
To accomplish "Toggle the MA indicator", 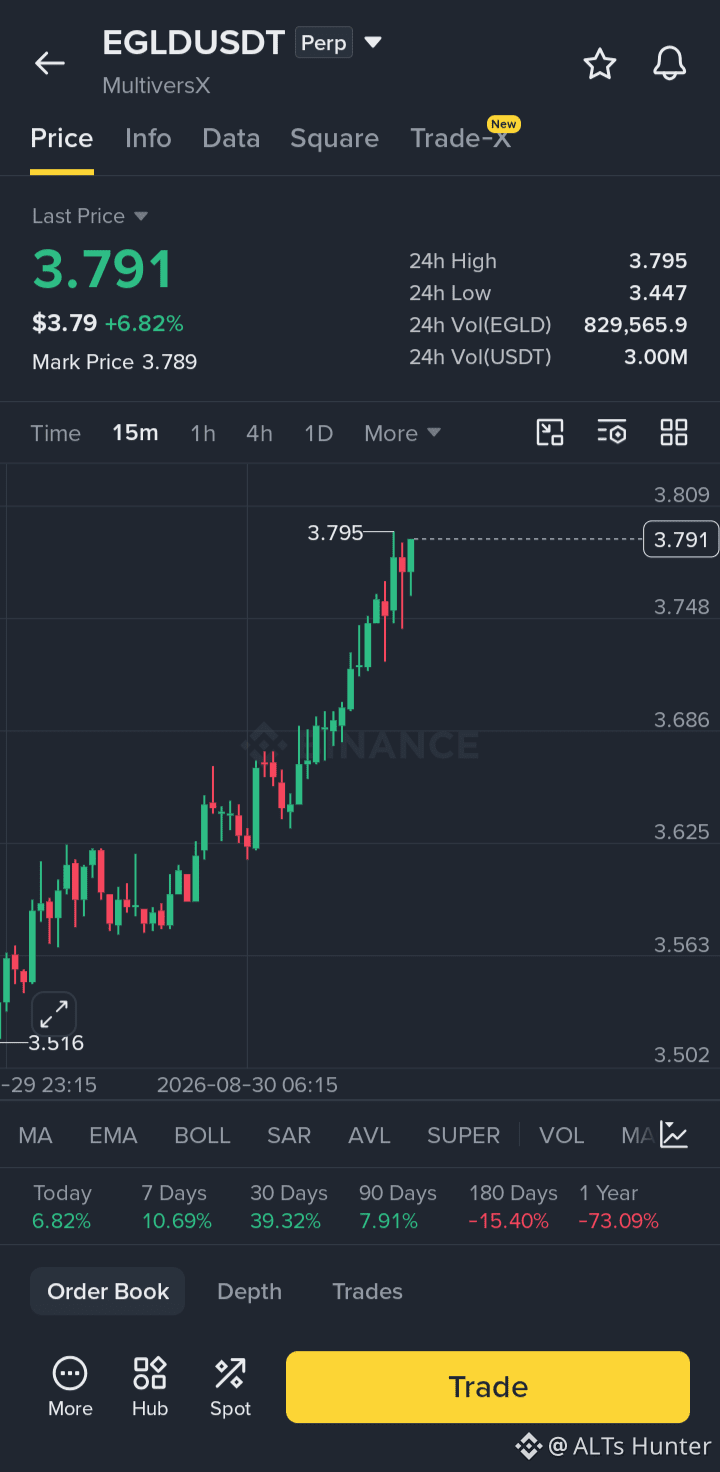I will click(36, 1135).
